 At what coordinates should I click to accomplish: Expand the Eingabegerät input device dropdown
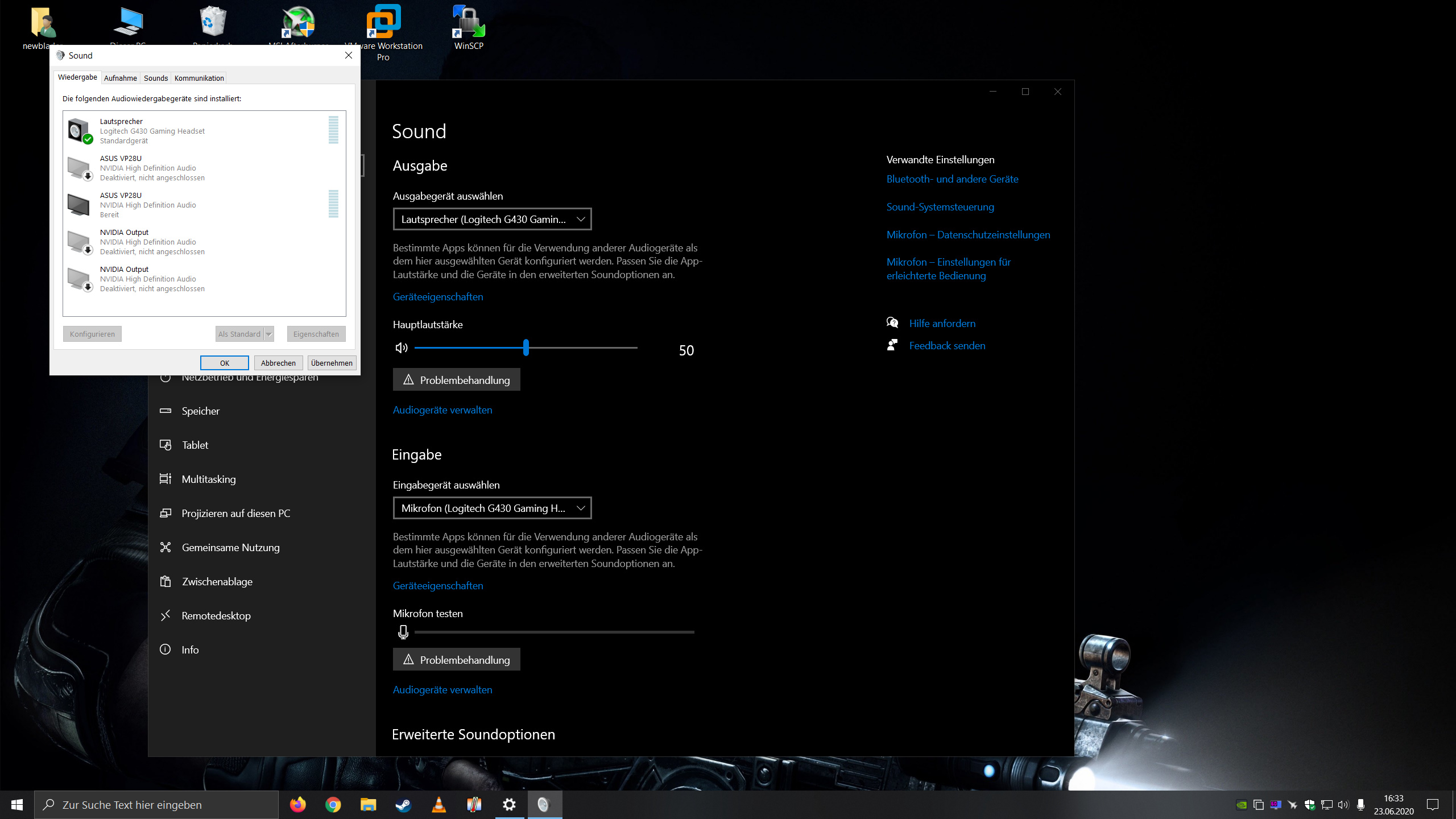point(492,508)
